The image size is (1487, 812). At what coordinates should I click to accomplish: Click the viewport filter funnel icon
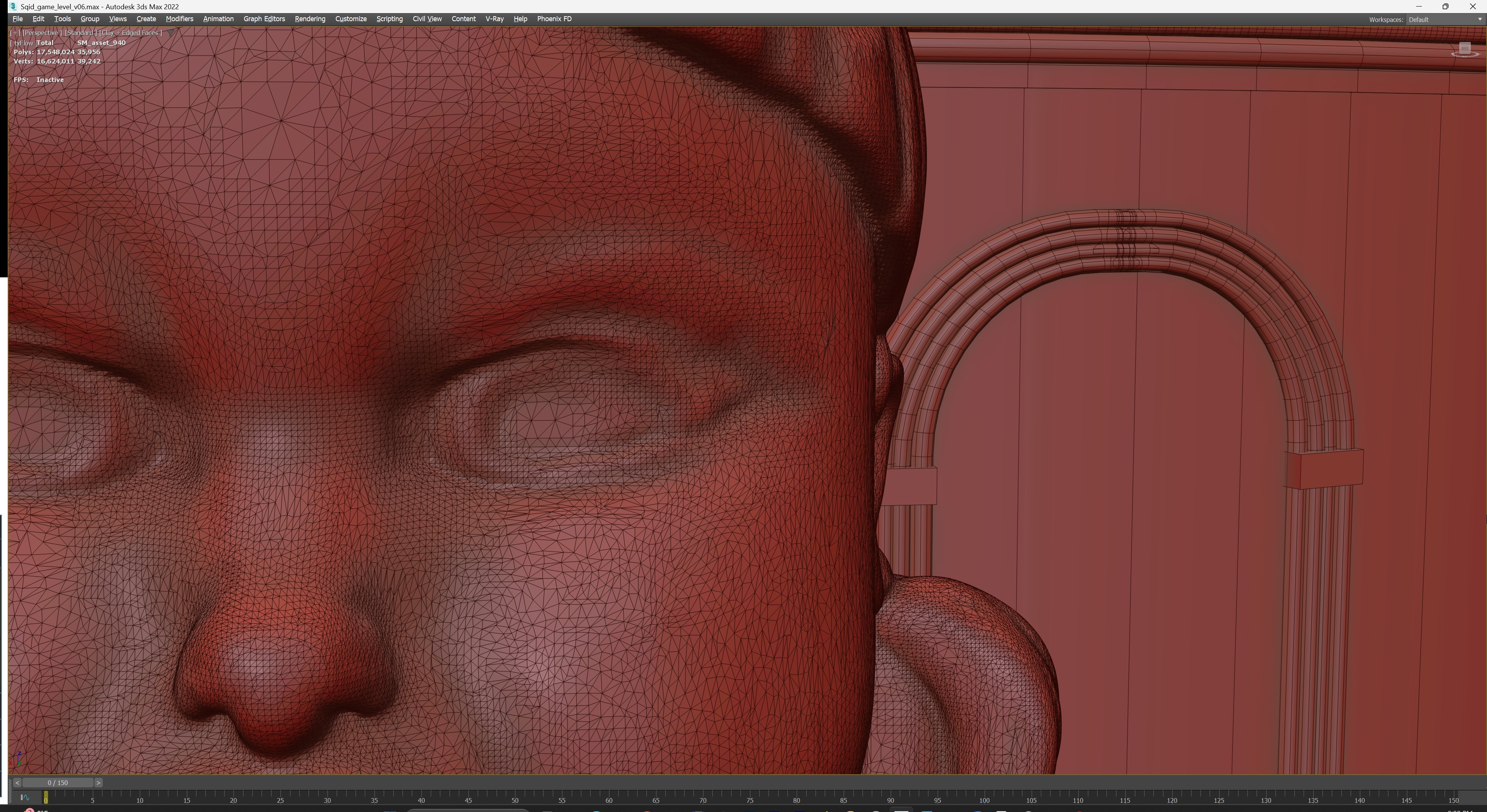pos(170,33)
